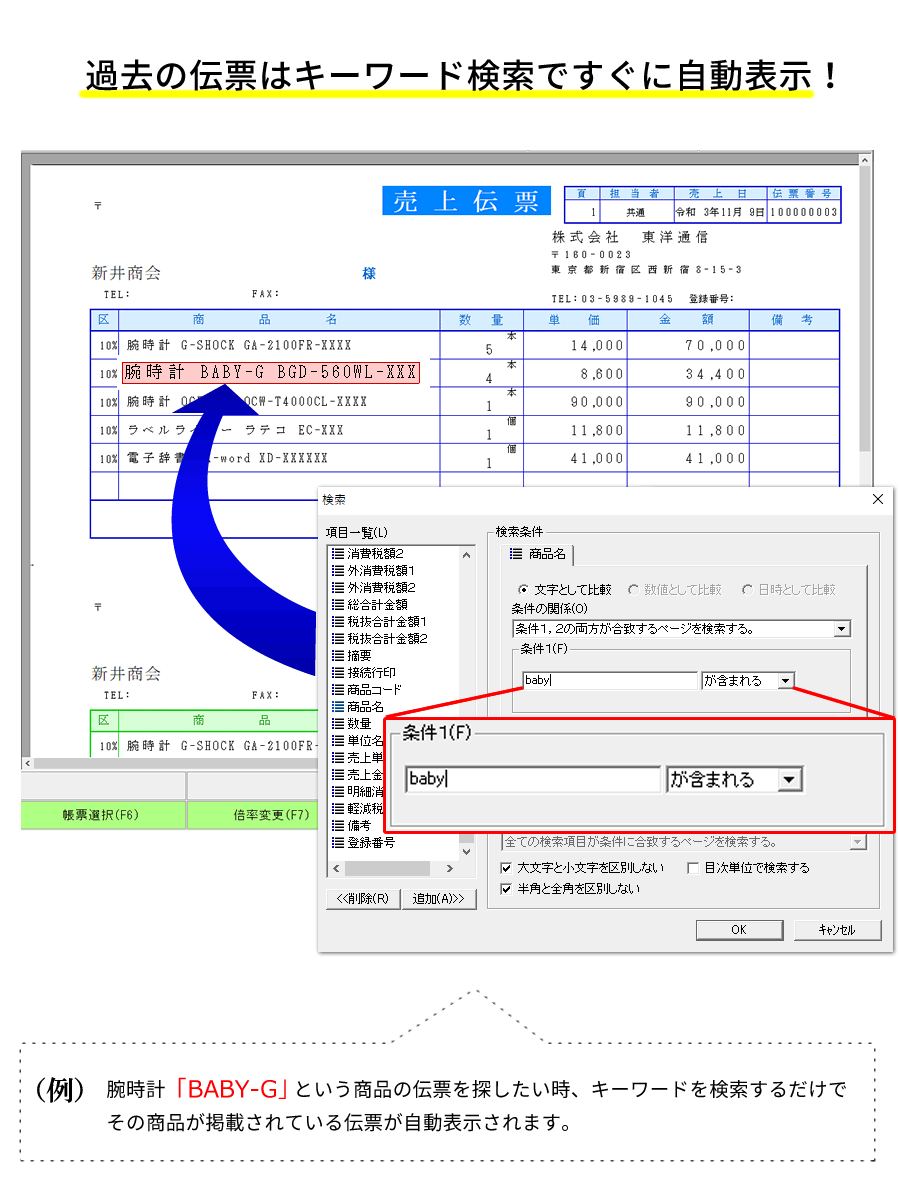Select 文字として比較 radio button

(523, 590)
